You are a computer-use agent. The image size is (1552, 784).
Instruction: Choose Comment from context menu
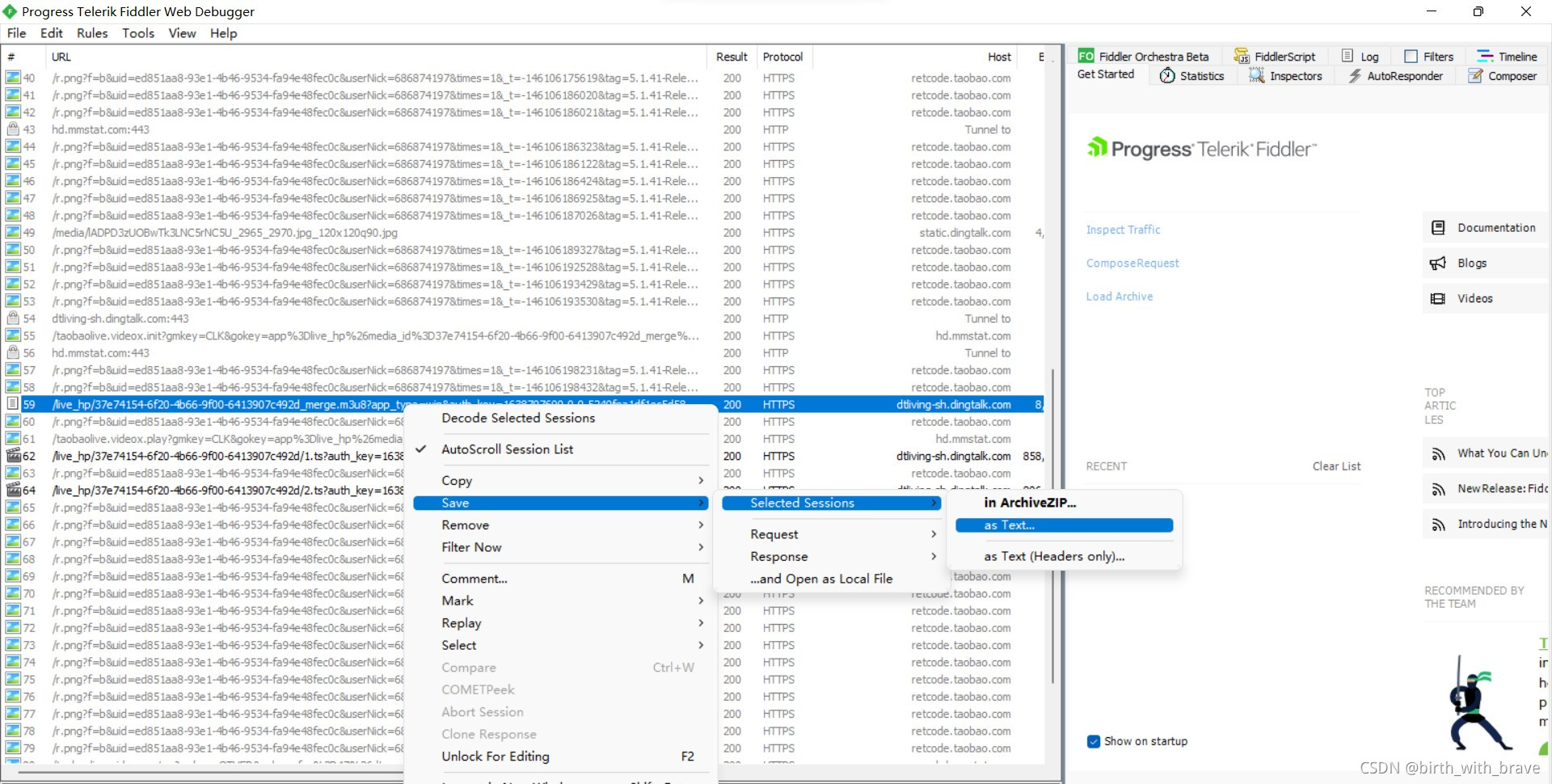561,579
